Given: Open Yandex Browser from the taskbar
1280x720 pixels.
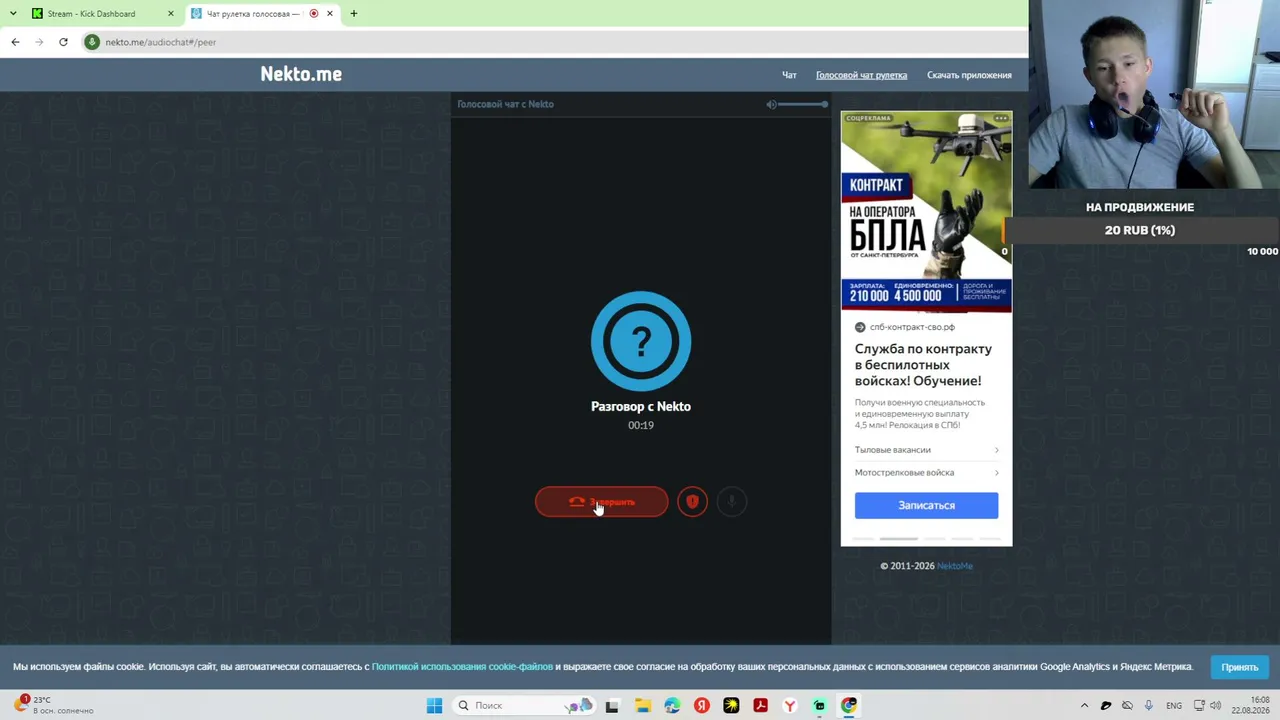Looking at the screenshot, I should tap(790, 706).
